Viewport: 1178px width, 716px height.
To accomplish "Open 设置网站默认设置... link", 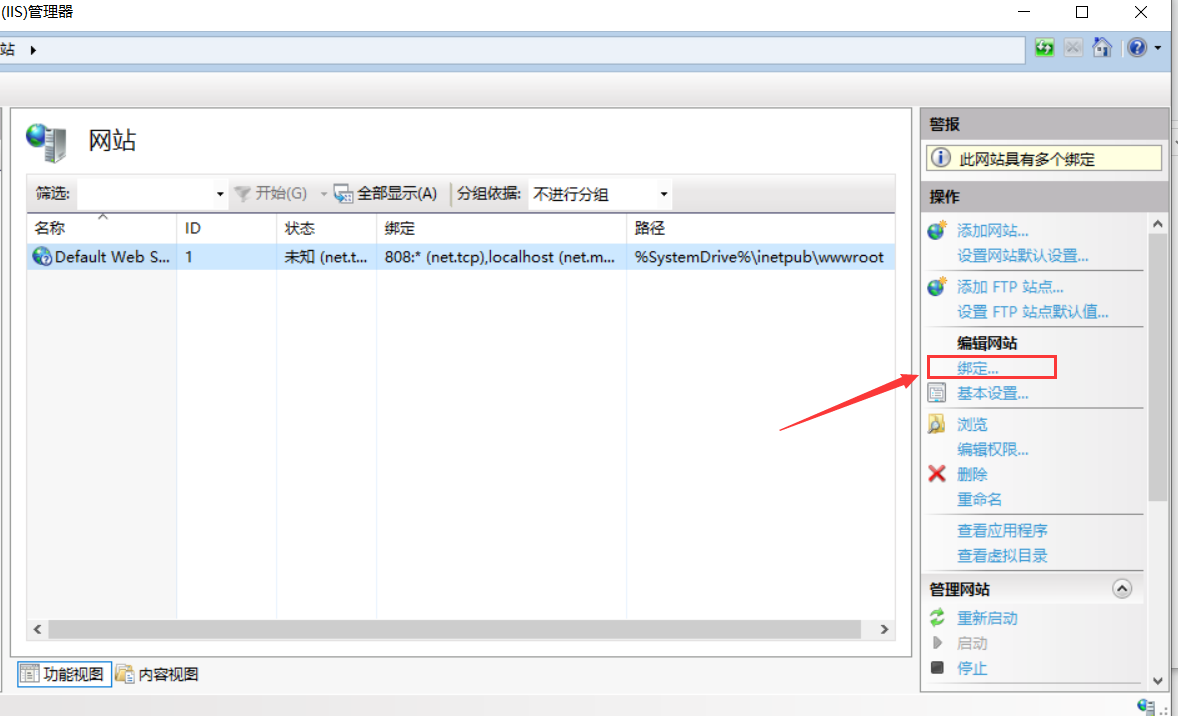I will [1022, 255].
